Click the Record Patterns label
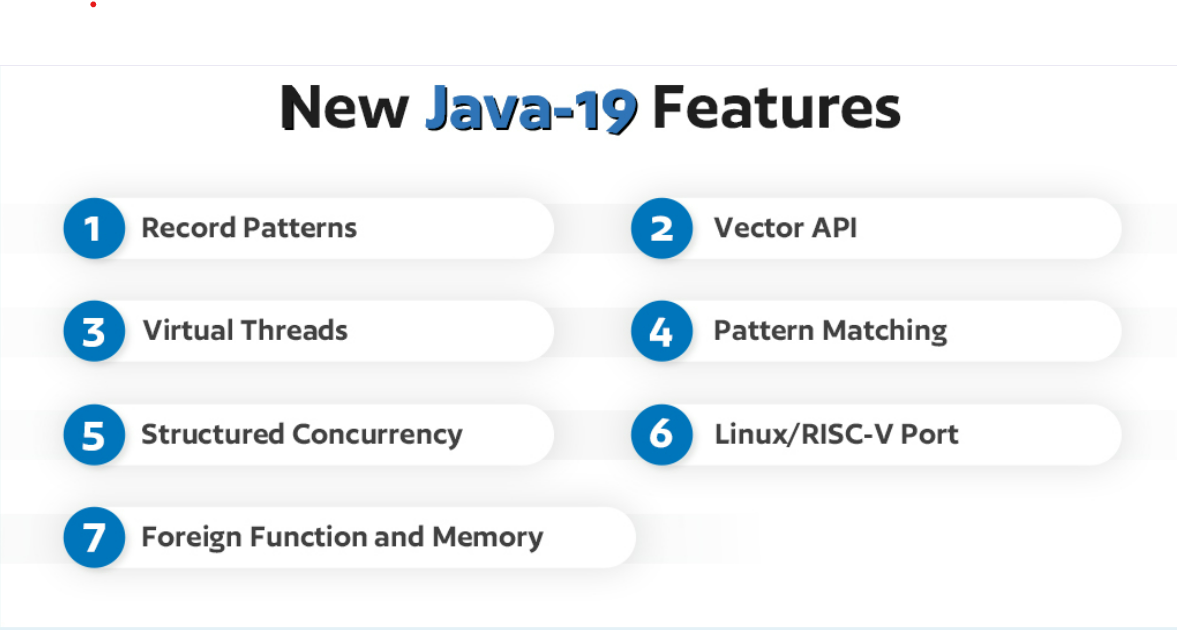This screenshot has width=1177, height=630. point(249,228)
